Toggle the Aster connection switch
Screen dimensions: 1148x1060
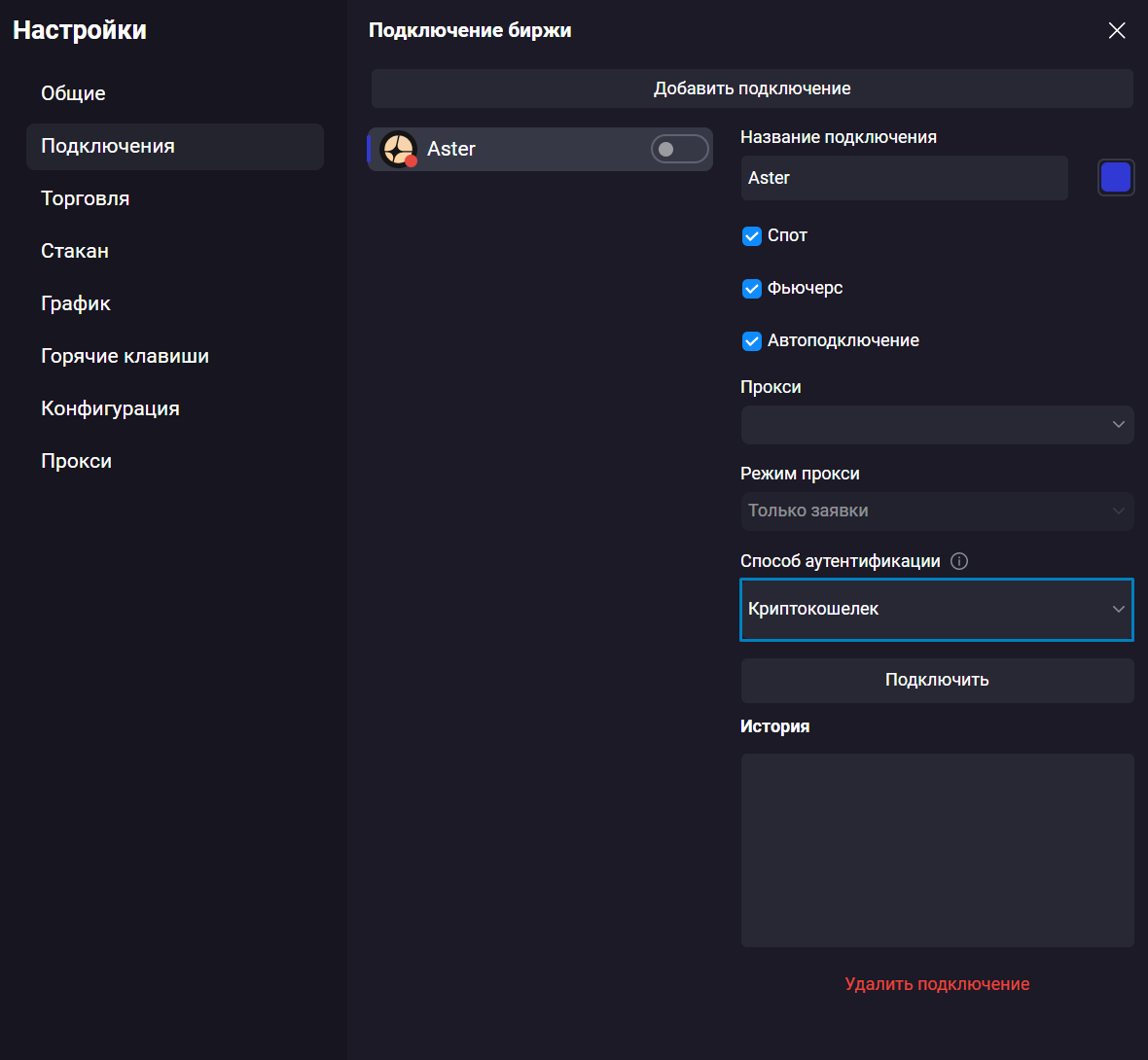coord(679,150)
